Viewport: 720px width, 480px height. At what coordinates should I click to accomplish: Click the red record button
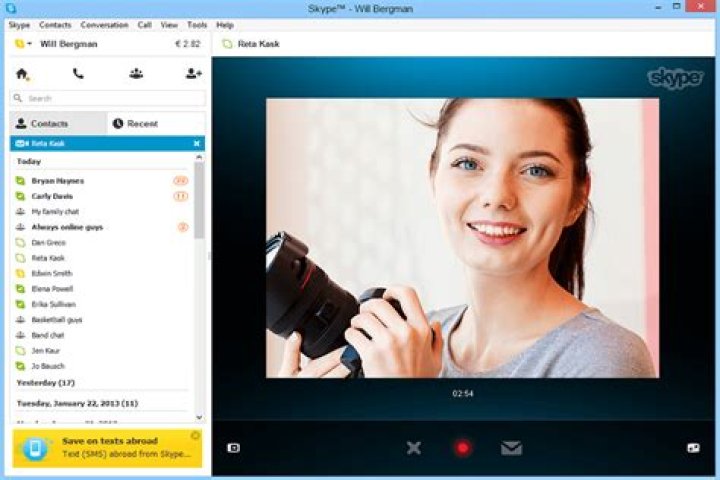(462, 447)
